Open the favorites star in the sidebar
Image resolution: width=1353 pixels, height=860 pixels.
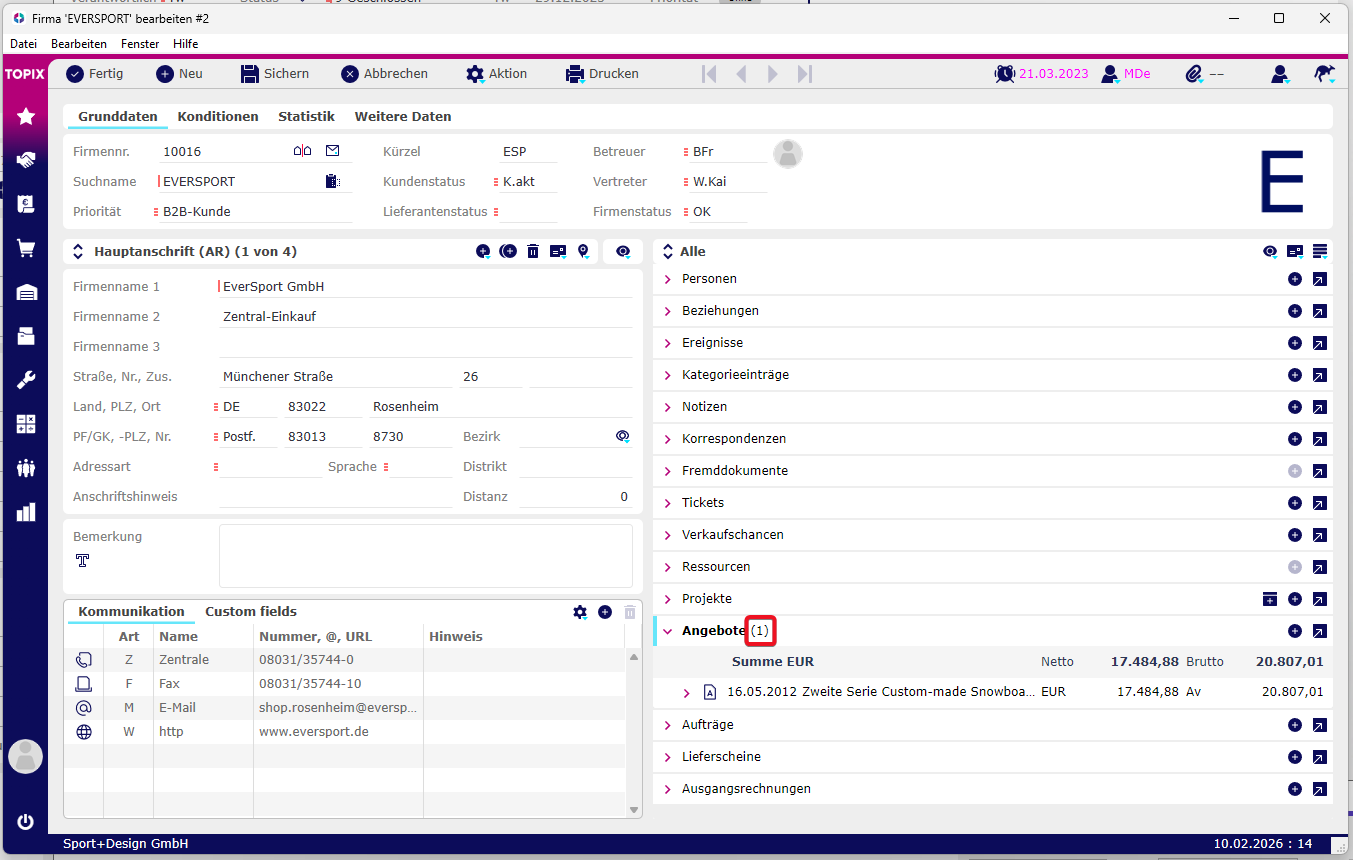point(26,117)
